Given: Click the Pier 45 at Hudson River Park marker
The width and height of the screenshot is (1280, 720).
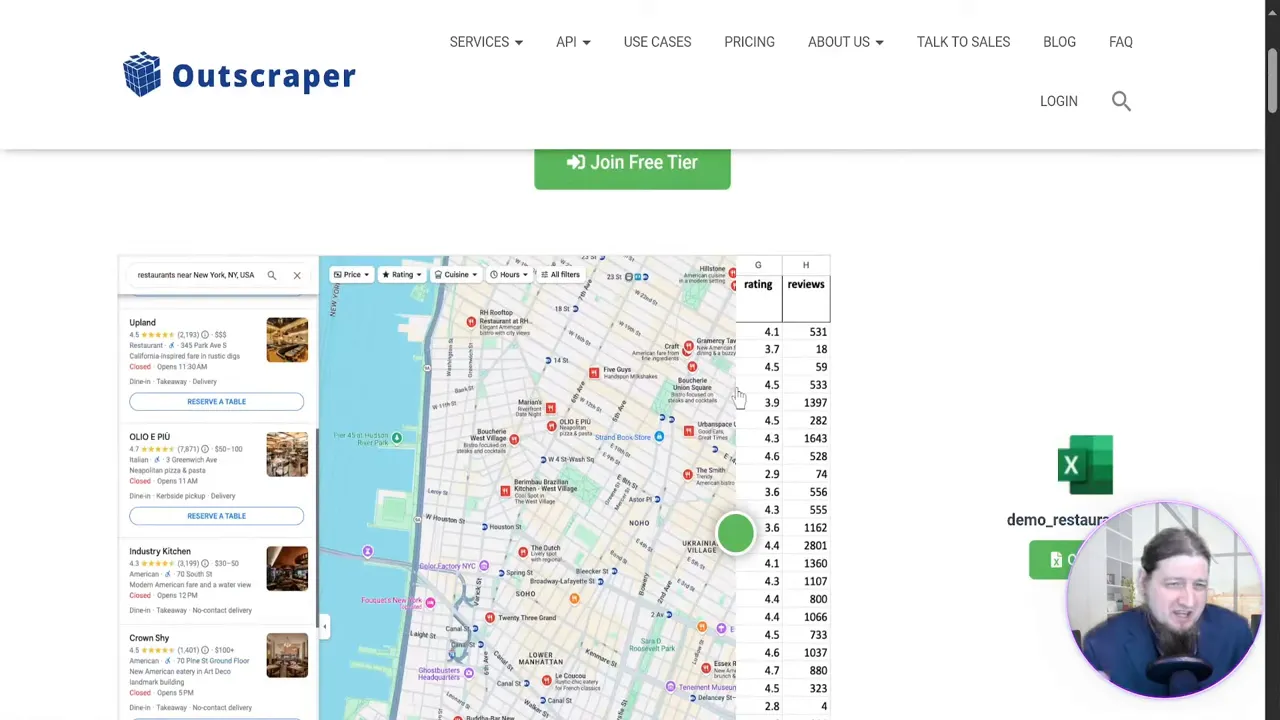Looking at the screenshot, I should pyautogui.click(x=397, y=438).
